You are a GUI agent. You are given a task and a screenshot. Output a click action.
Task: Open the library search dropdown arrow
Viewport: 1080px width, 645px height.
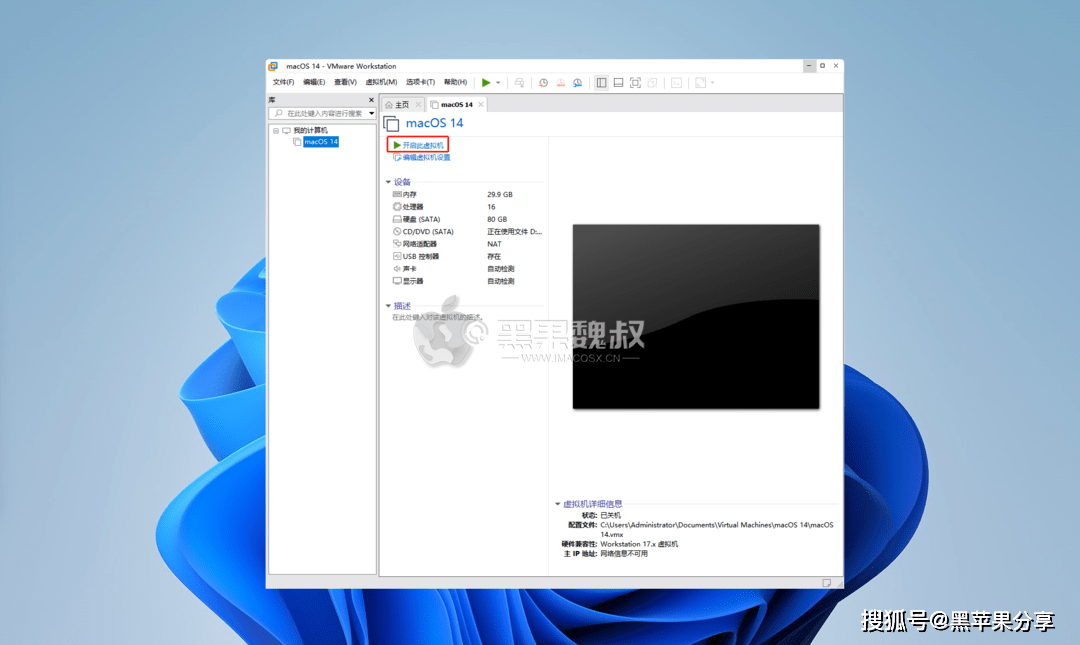coord(372,113)
